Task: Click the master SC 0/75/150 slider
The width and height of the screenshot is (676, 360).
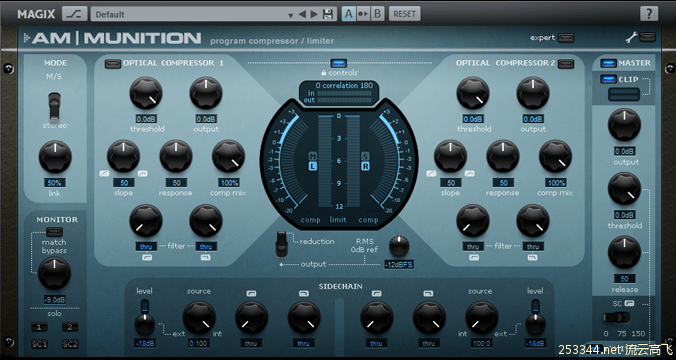Action: (x=617, y=318)
